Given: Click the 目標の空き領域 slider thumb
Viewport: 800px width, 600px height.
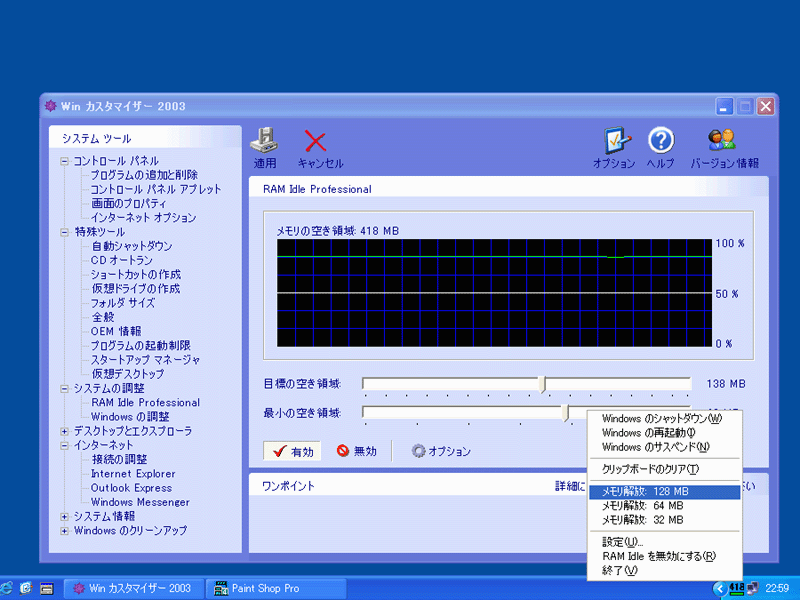Looking at the screenshot, I should pyautogui.click(x=543, y=384).
